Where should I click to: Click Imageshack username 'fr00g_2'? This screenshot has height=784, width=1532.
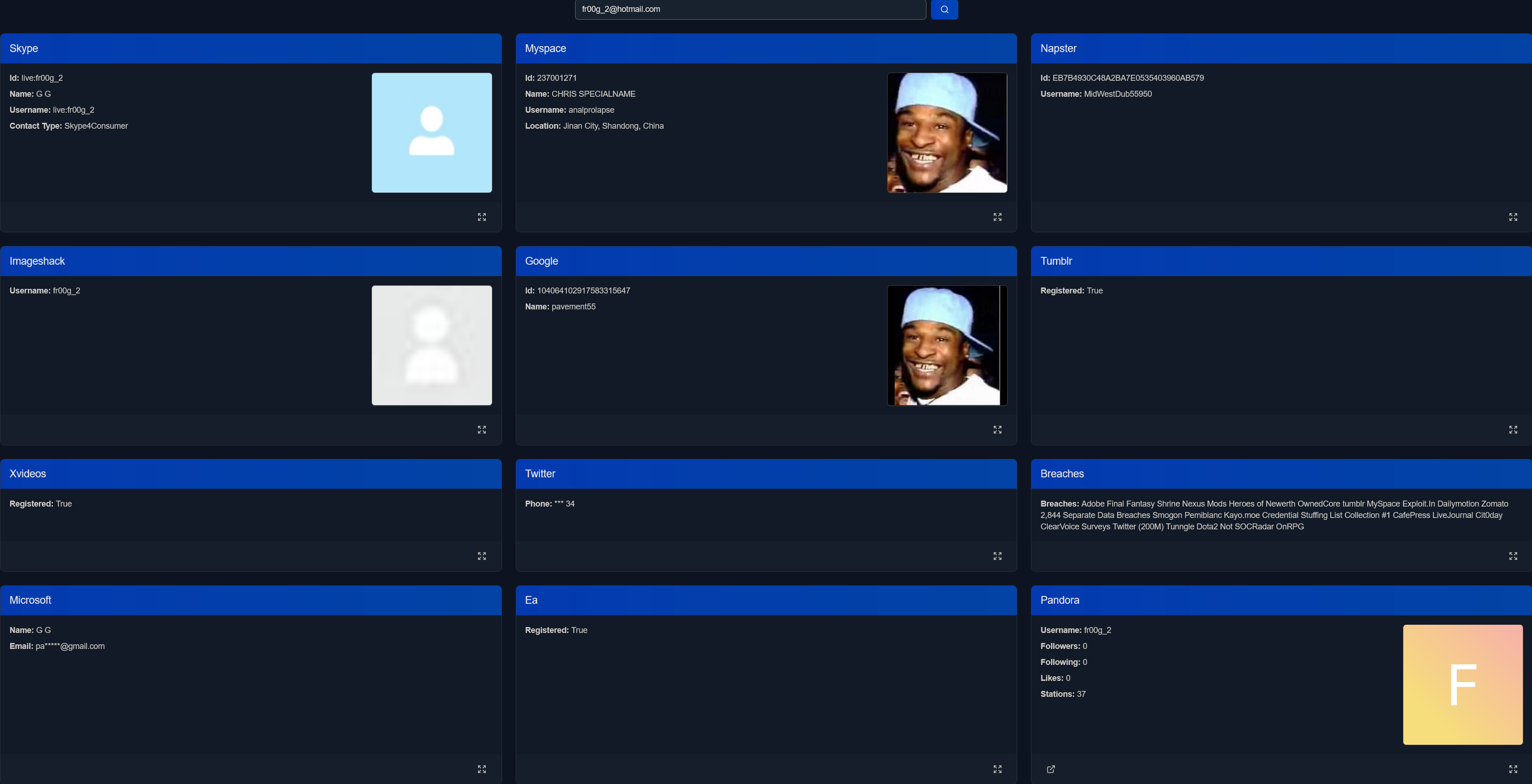click(67, 291)
